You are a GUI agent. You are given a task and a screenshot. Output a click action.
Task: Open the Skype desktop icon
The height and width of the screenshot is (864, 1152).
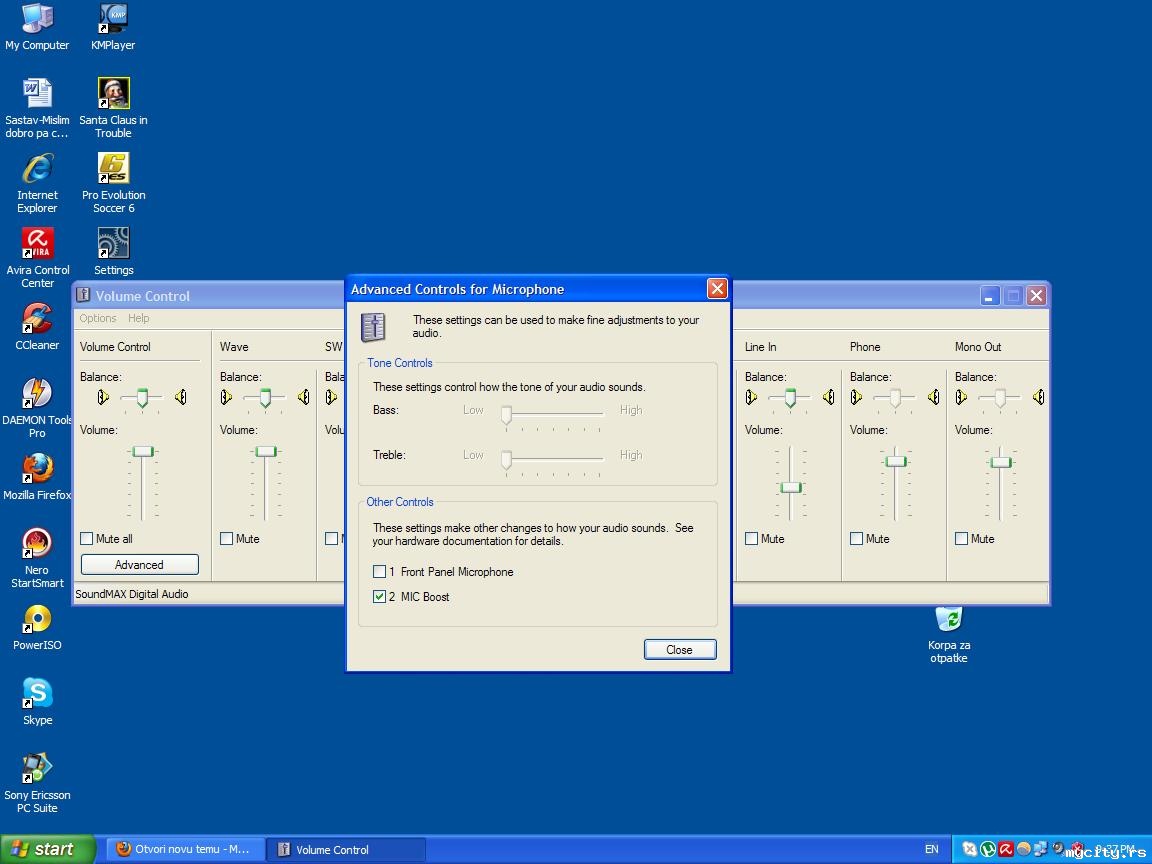[37, 694]
